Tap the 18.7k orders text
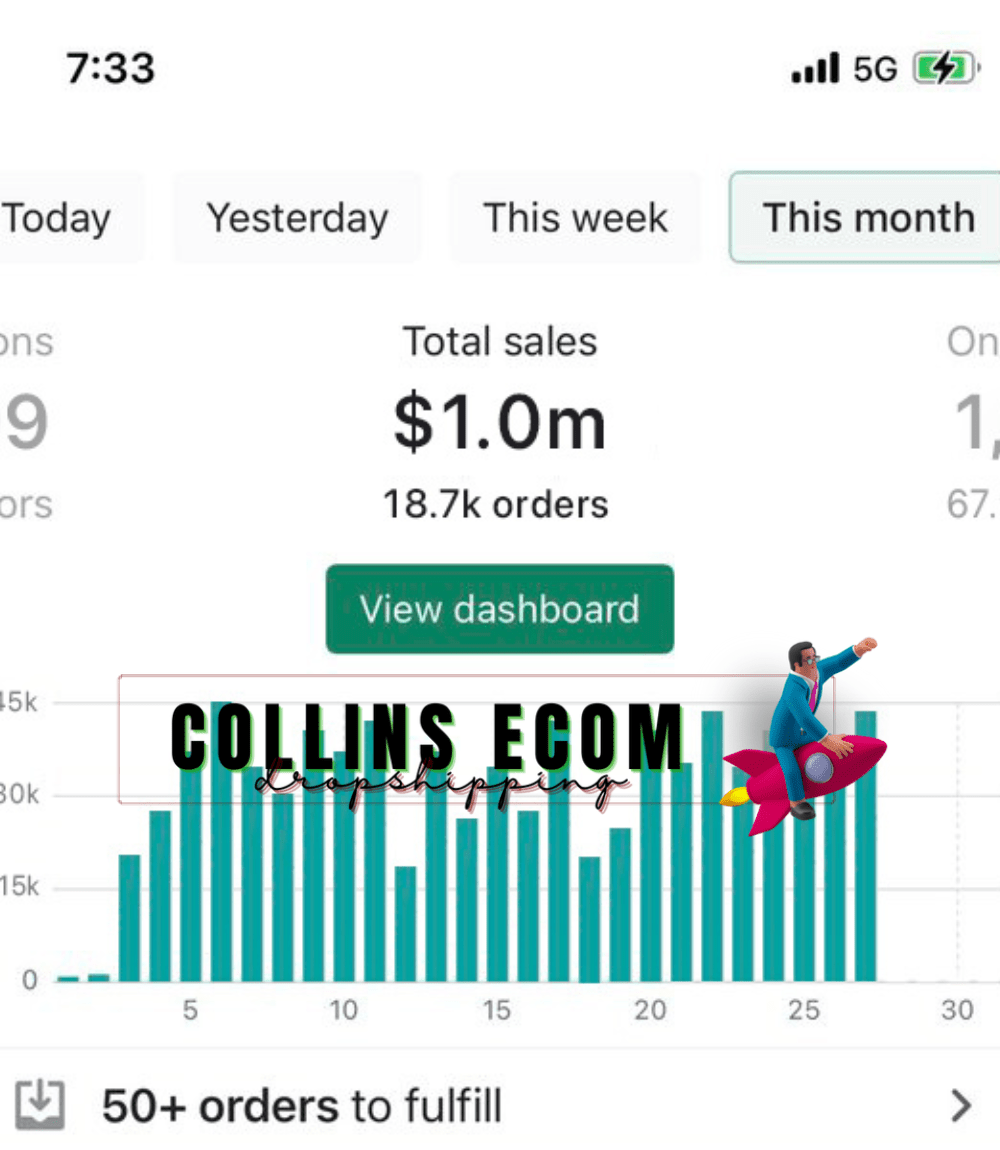The width and height of the screenshot is (1000, 1150). (496, 504)
